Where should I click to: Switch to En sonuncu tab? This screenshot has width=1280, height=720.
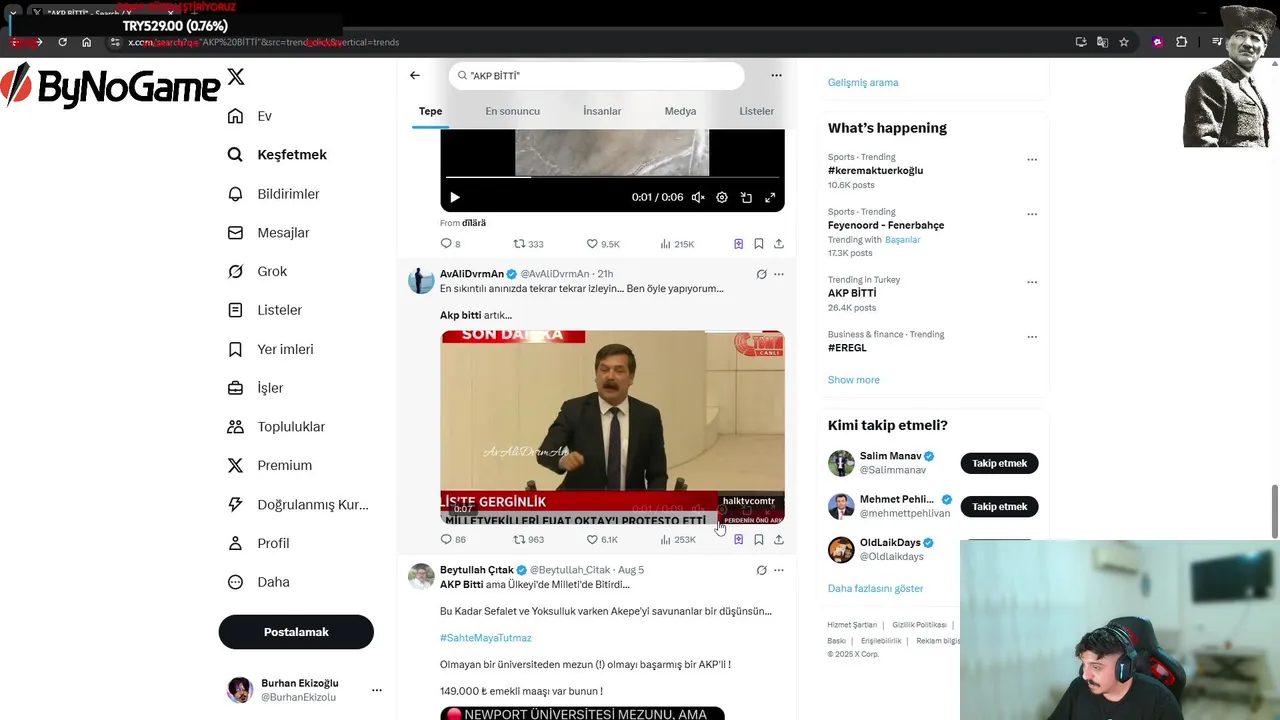(512, 111)
